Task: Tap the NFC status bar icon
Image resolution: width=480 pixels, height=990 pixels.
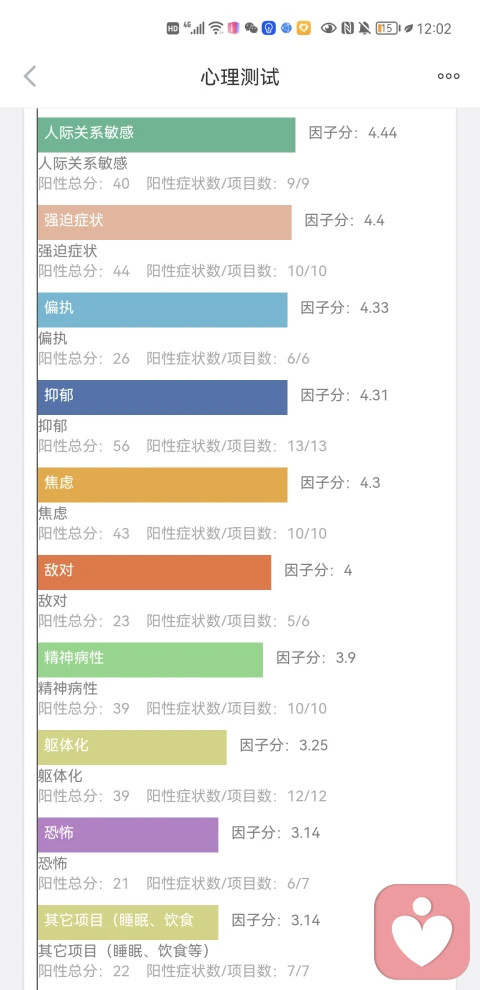Action: [x=347, y=28]
